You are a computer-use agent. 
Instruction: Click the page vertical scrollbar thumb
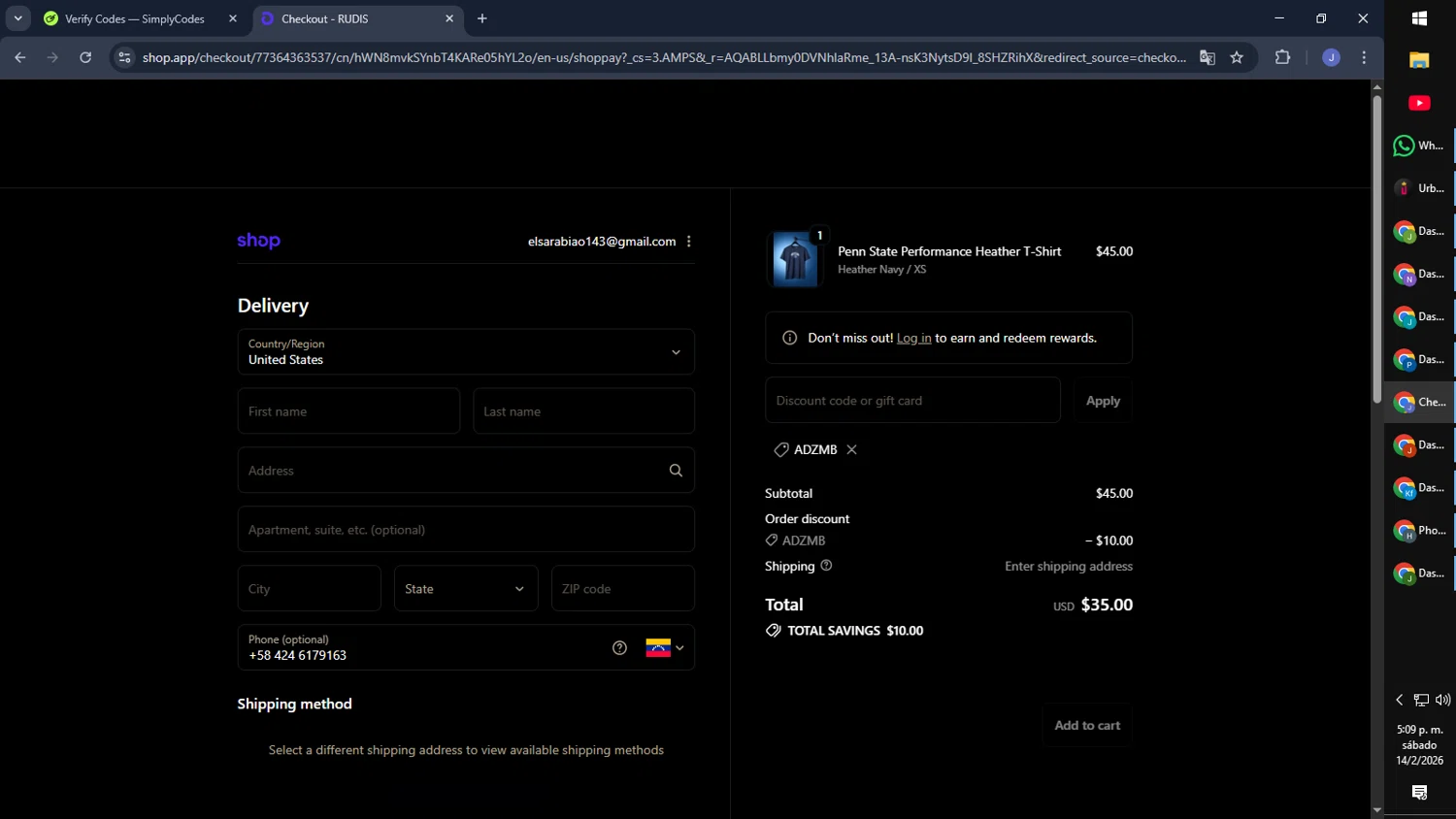click(1376, 249)
